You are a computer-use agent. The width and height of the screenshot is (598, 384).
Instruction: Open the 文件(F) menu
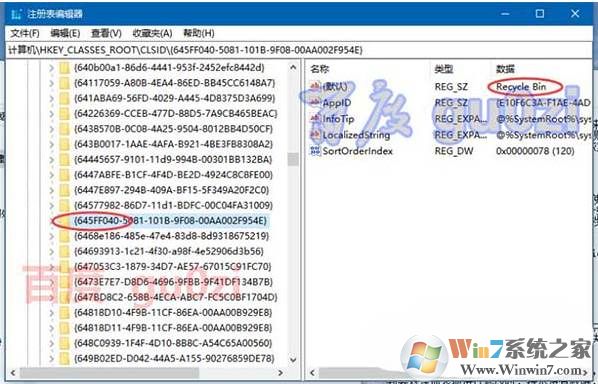coord(25,34)
